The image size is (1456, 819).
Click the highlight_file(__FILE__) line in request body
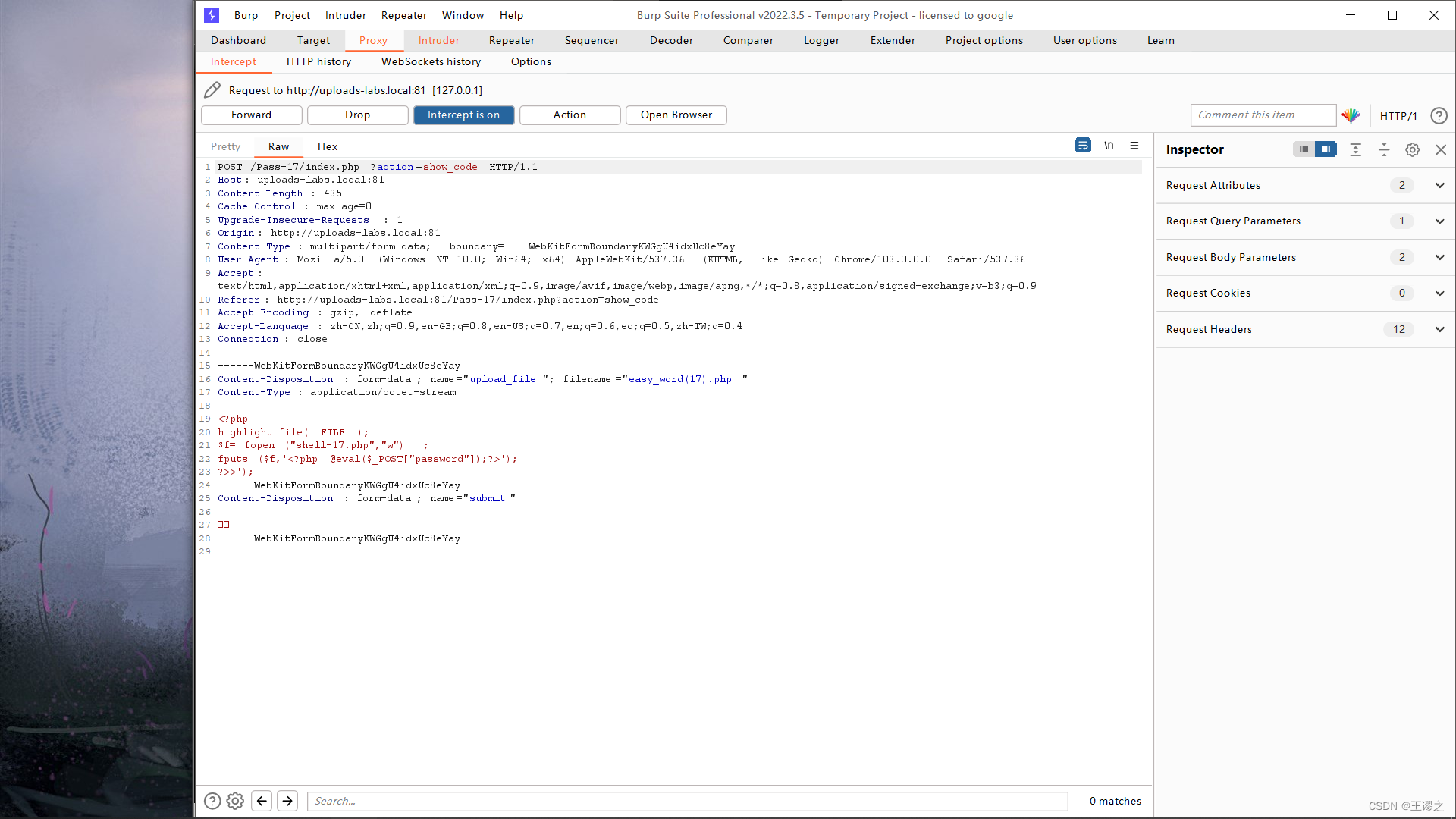click(293, 432)
